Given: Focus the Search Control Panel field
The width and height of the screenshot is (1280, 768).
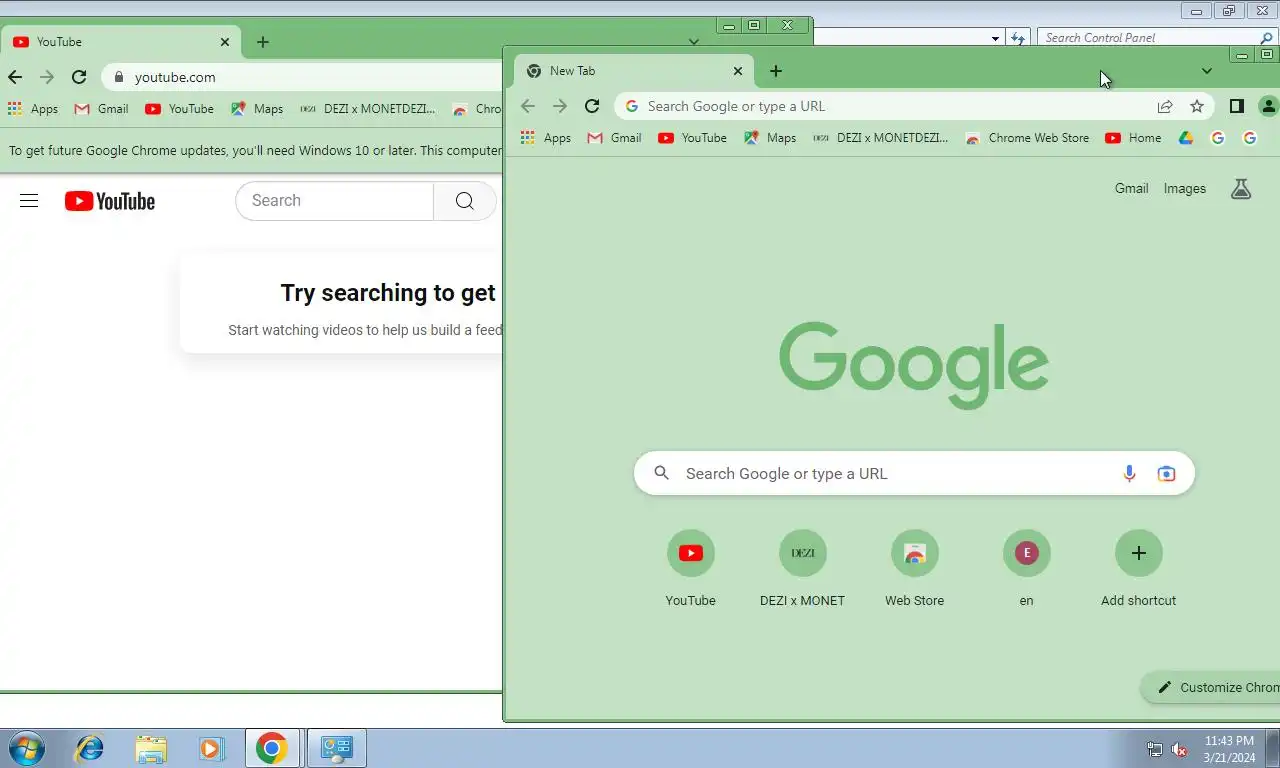Looking at the screenshot, I should point(1157,38).
